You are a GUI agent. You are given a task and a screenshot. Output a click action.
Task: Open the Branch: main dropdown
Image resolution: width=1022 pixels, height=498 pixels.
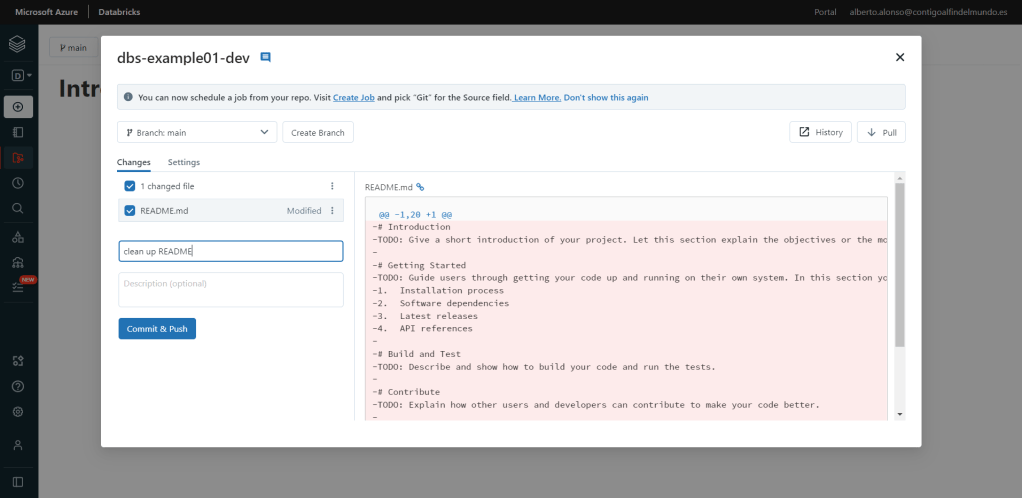pyautogui.click(x=197, y=132)
